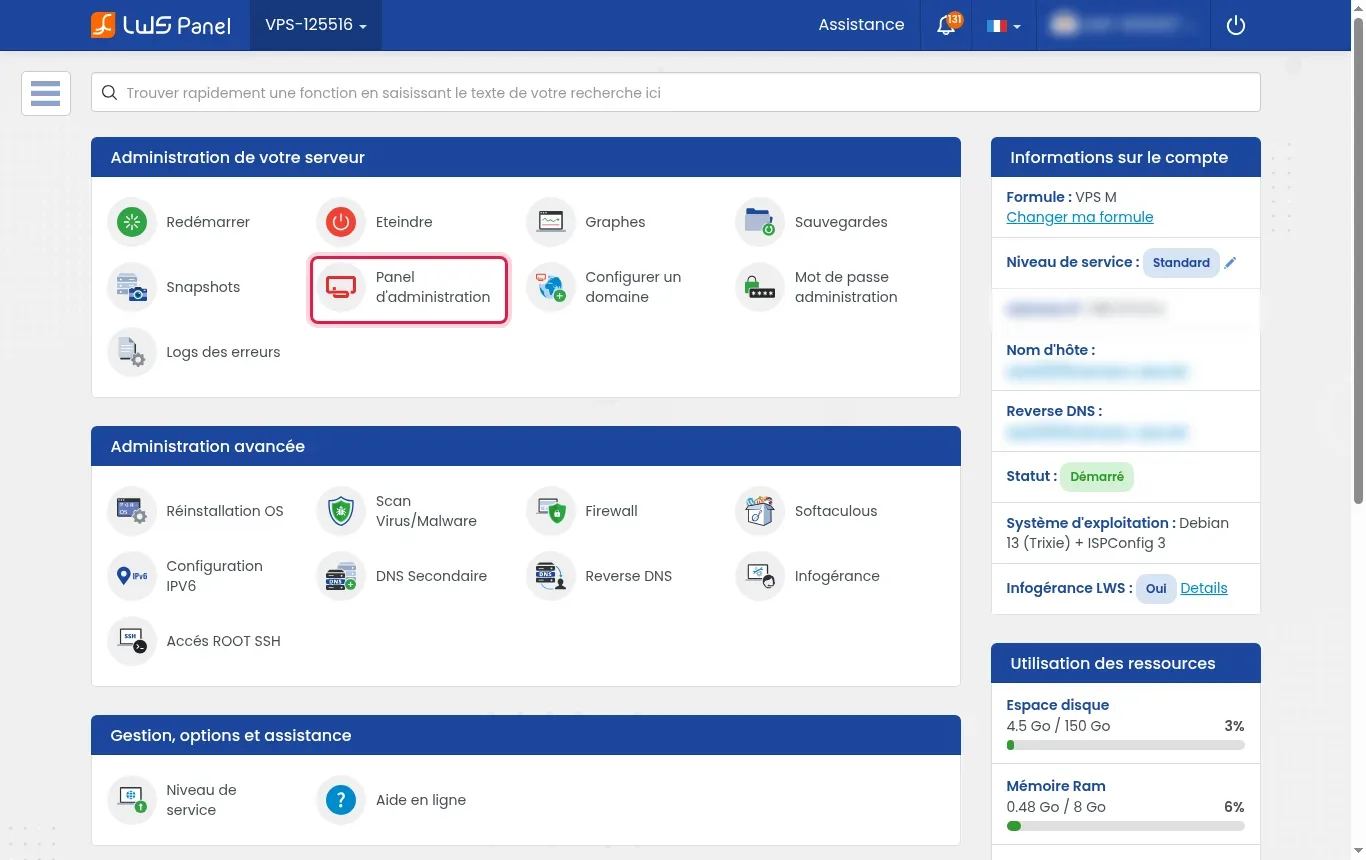Open the Infogérance icon
The image size is (1366, 860).
tap(760, 576)
